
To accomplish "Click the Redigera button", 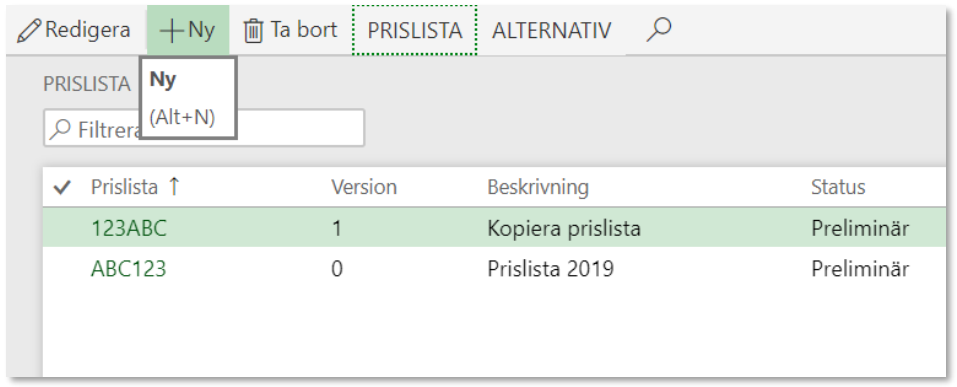I will (74, 31).
